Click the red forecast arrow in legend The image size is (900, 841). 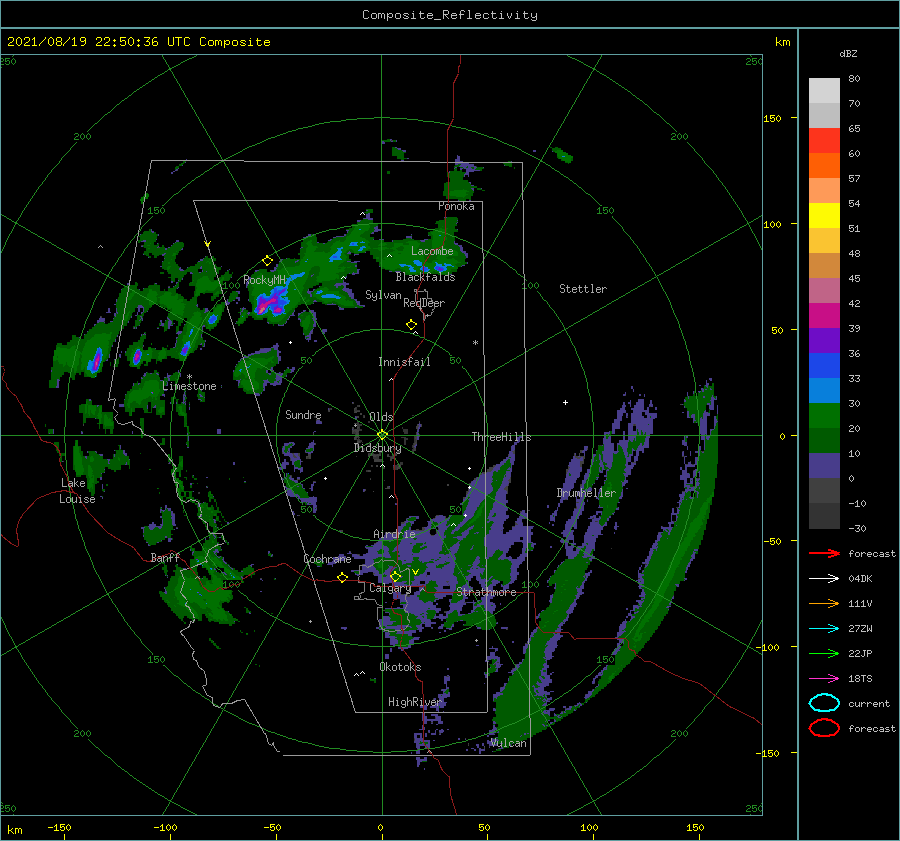[x=824, y=553]
